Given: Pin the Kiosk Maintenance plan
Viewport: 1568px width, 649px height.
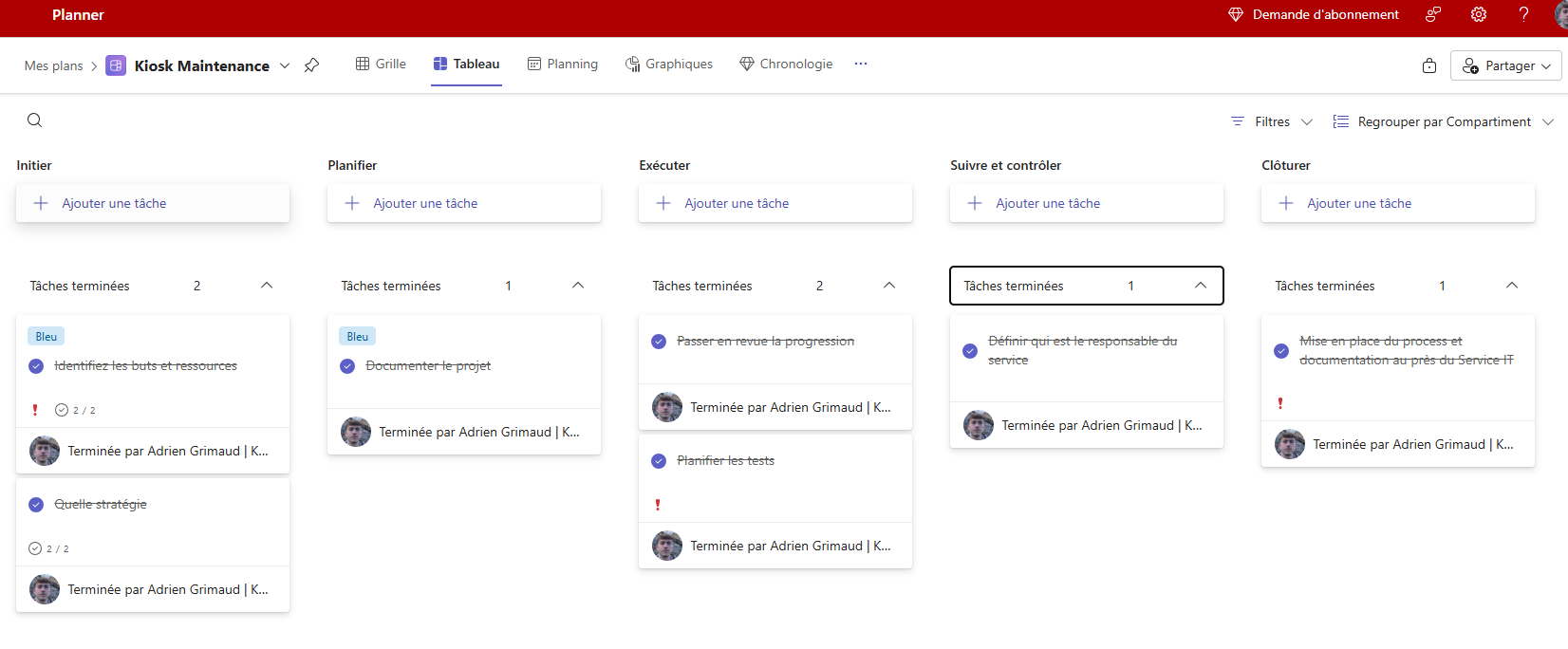Looking at the screenshot, I should [311, 65].
